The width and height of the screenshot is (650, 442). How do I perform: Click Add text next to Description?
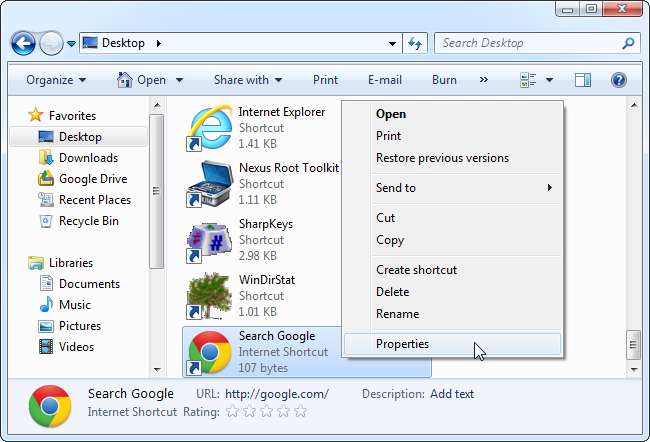[452, 394]
